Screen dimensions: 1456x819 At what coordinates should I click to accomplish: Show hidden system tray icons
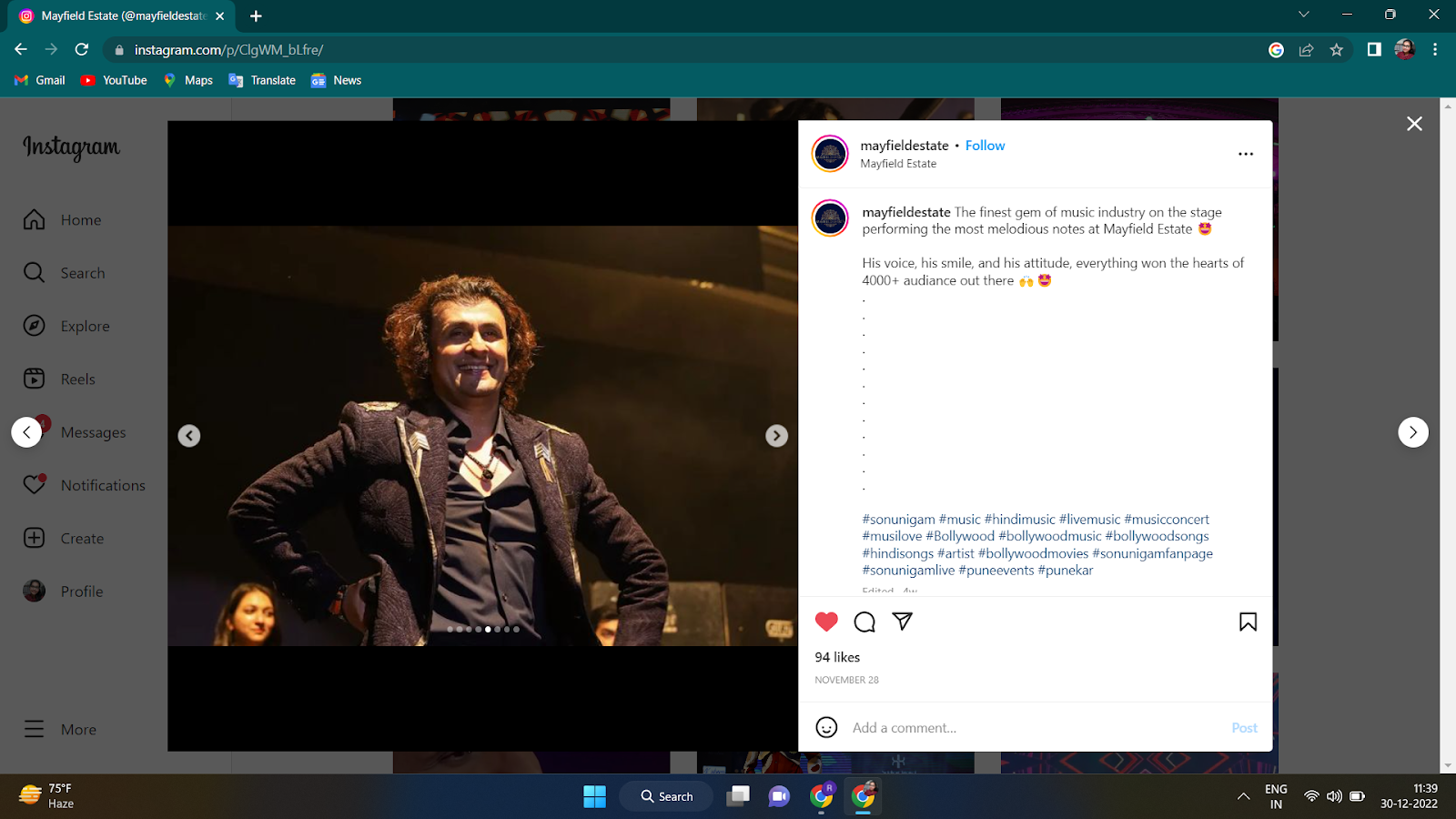tap(1243, 796)
